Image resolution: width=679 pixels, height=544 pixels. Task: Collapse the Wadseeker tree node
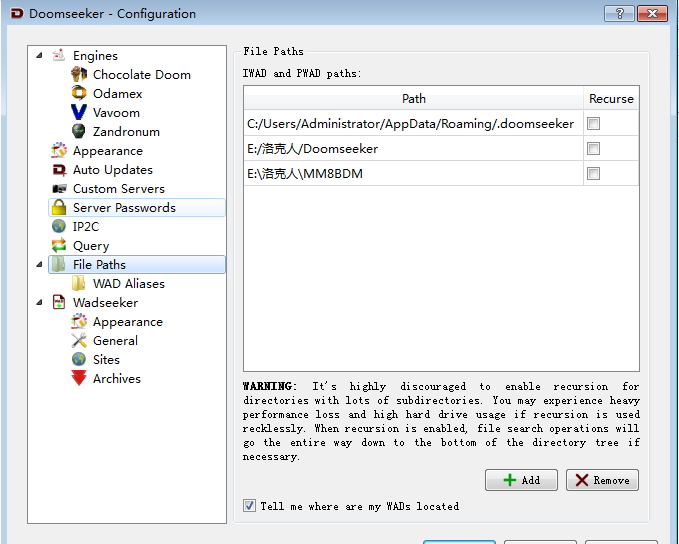tap(39, 302)
